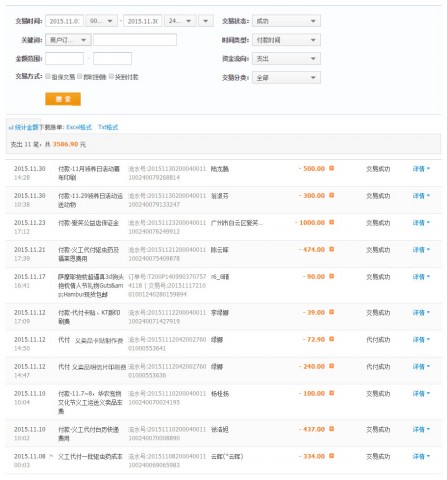The height and width of the screenshot is (480, 447).
Task: Click the start date field 2015.11.0
Action: click(64, 21)
